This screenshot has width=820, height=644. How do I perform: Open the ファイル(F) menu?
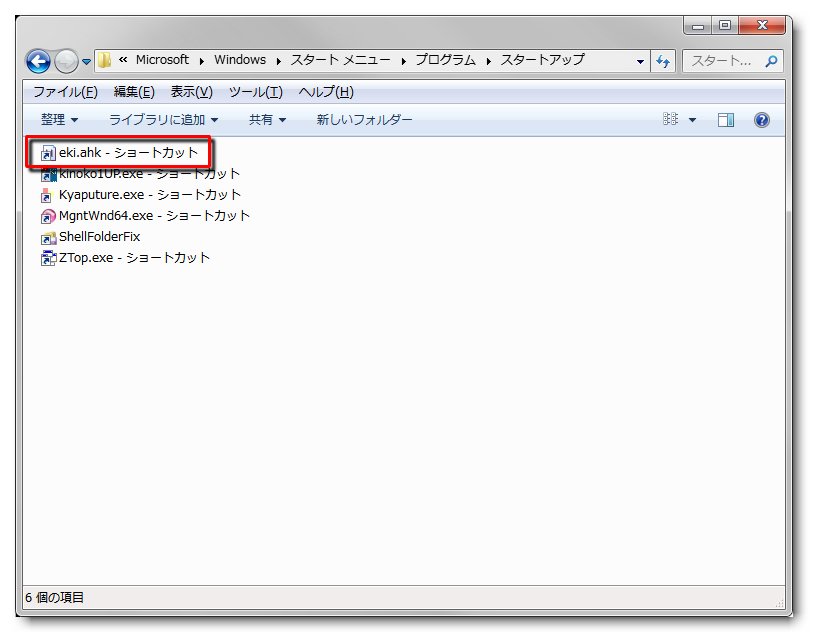[65, 92]
